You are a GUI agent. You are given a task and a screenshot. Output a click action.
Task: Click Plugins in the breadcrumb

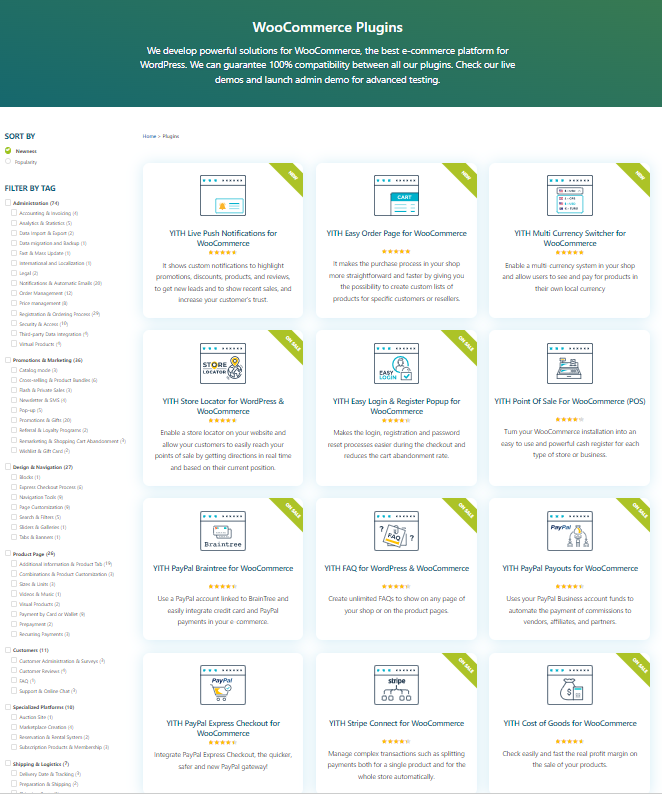pos(171,136)
